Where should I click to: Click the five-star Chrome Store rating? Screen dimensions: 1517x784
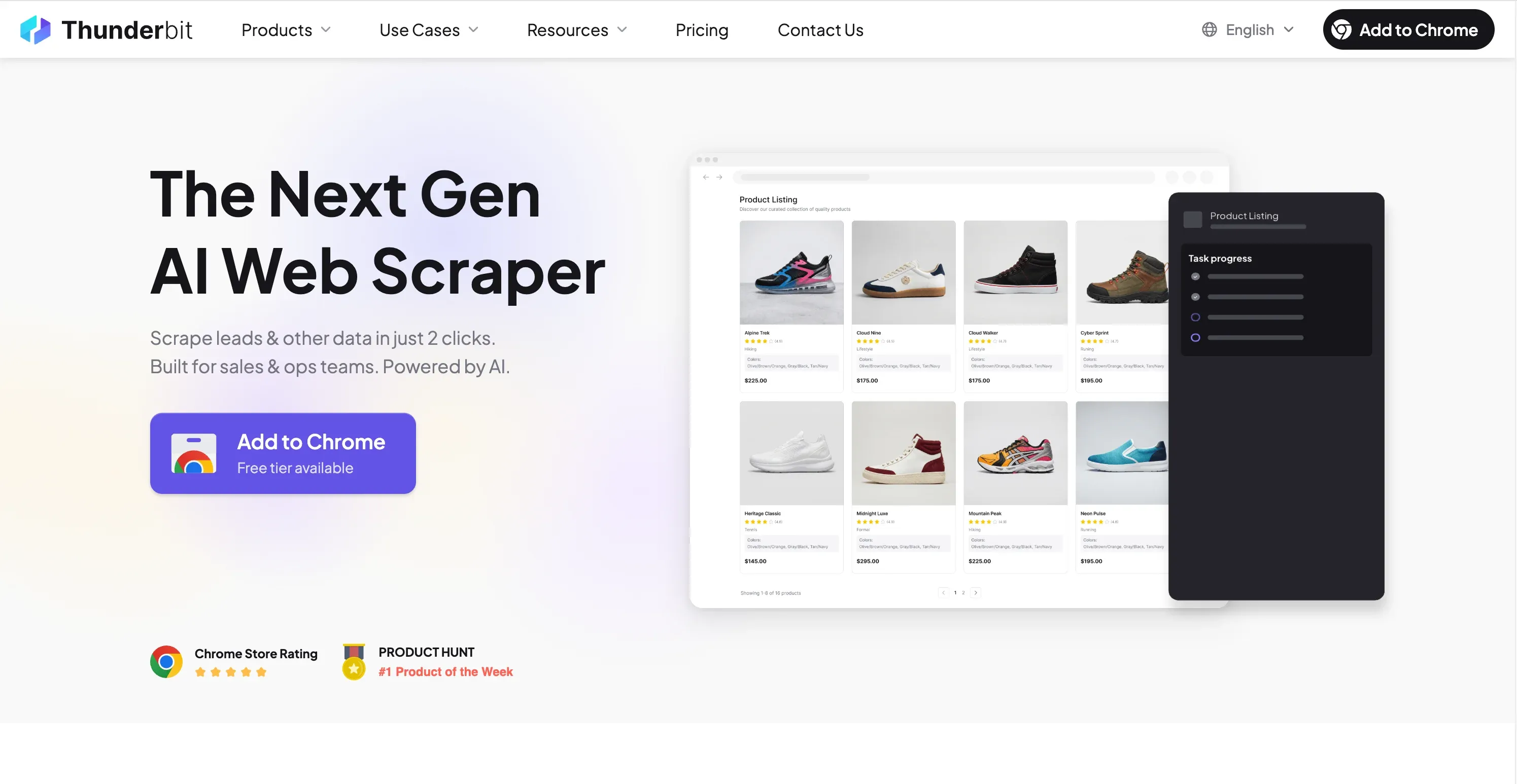pyautogui.click(x=231, y=671)
